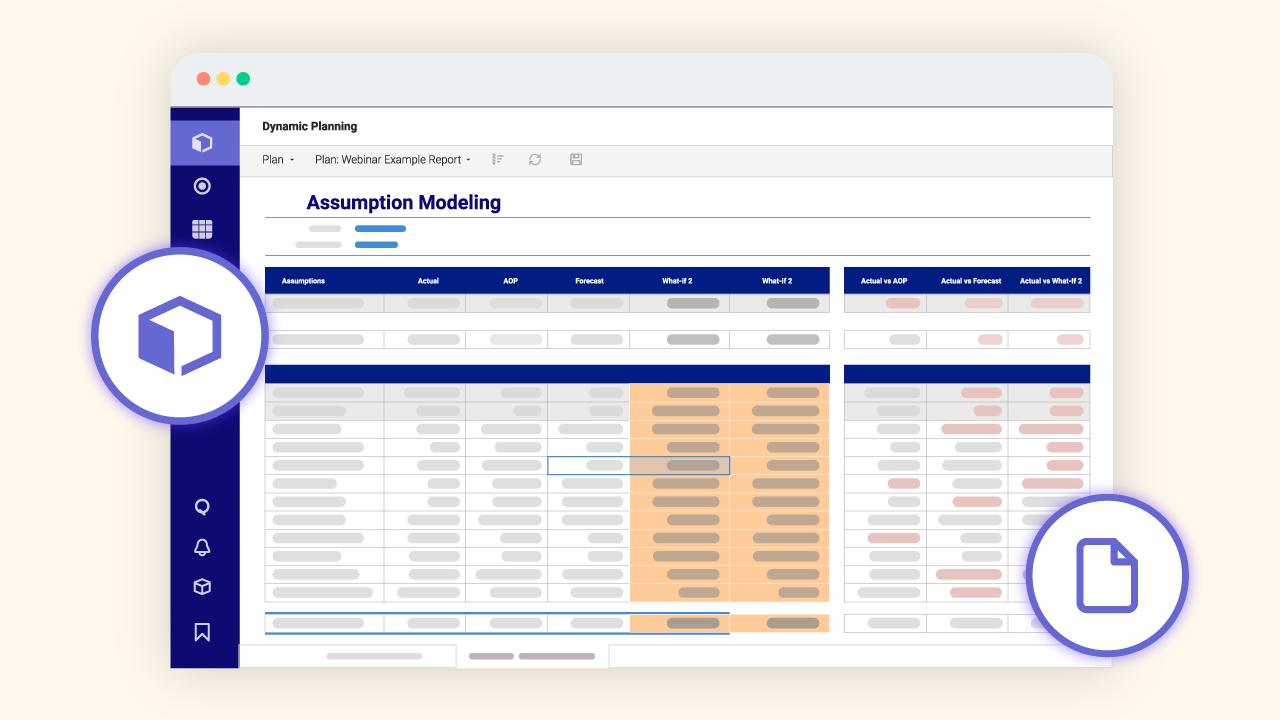
Task: Open the notifications bell icon
Action: pyautogui.click(x=202, y=547)
